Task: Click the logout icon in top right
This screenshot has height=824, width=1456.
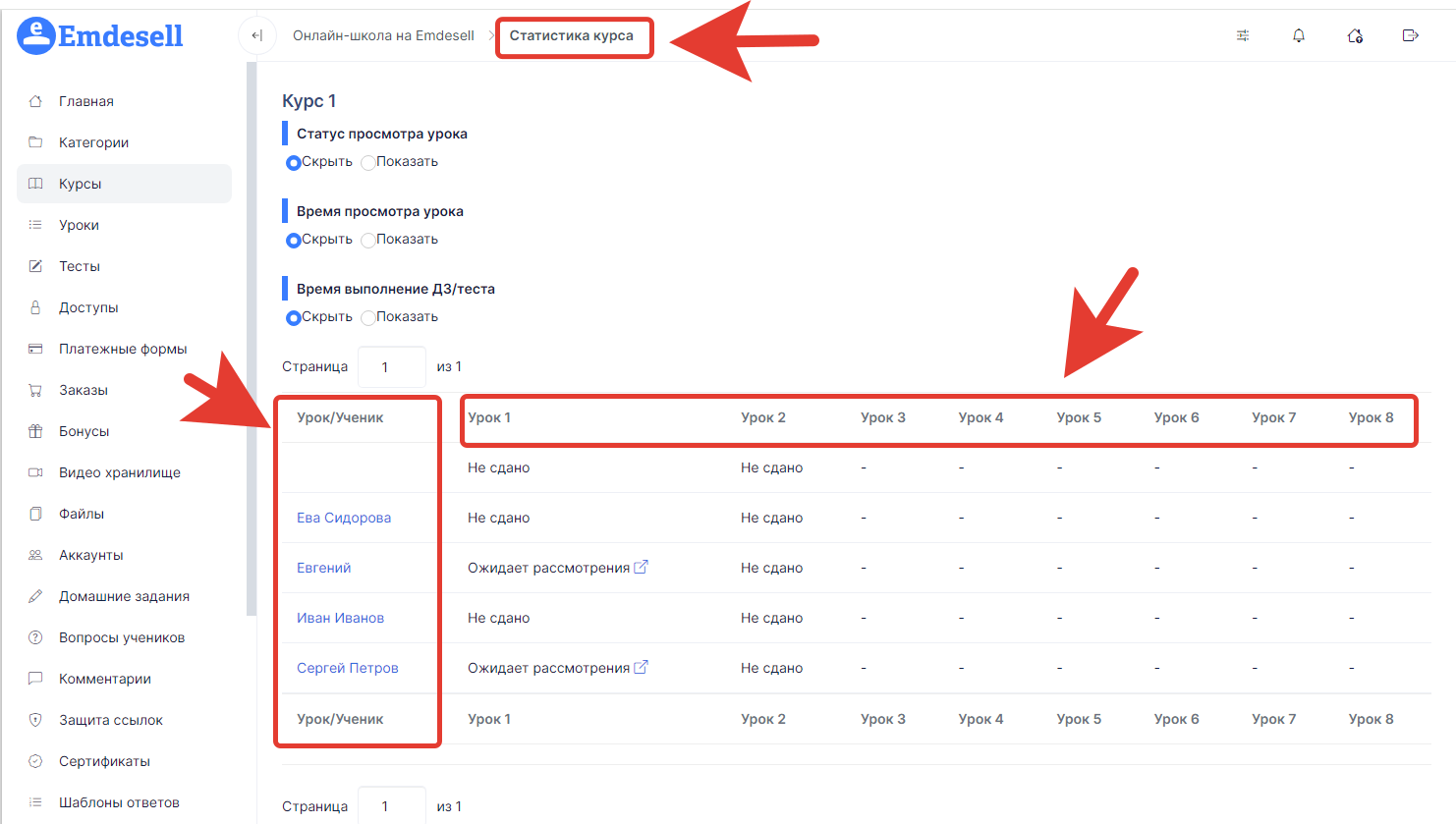Action: click(1411, 35)
